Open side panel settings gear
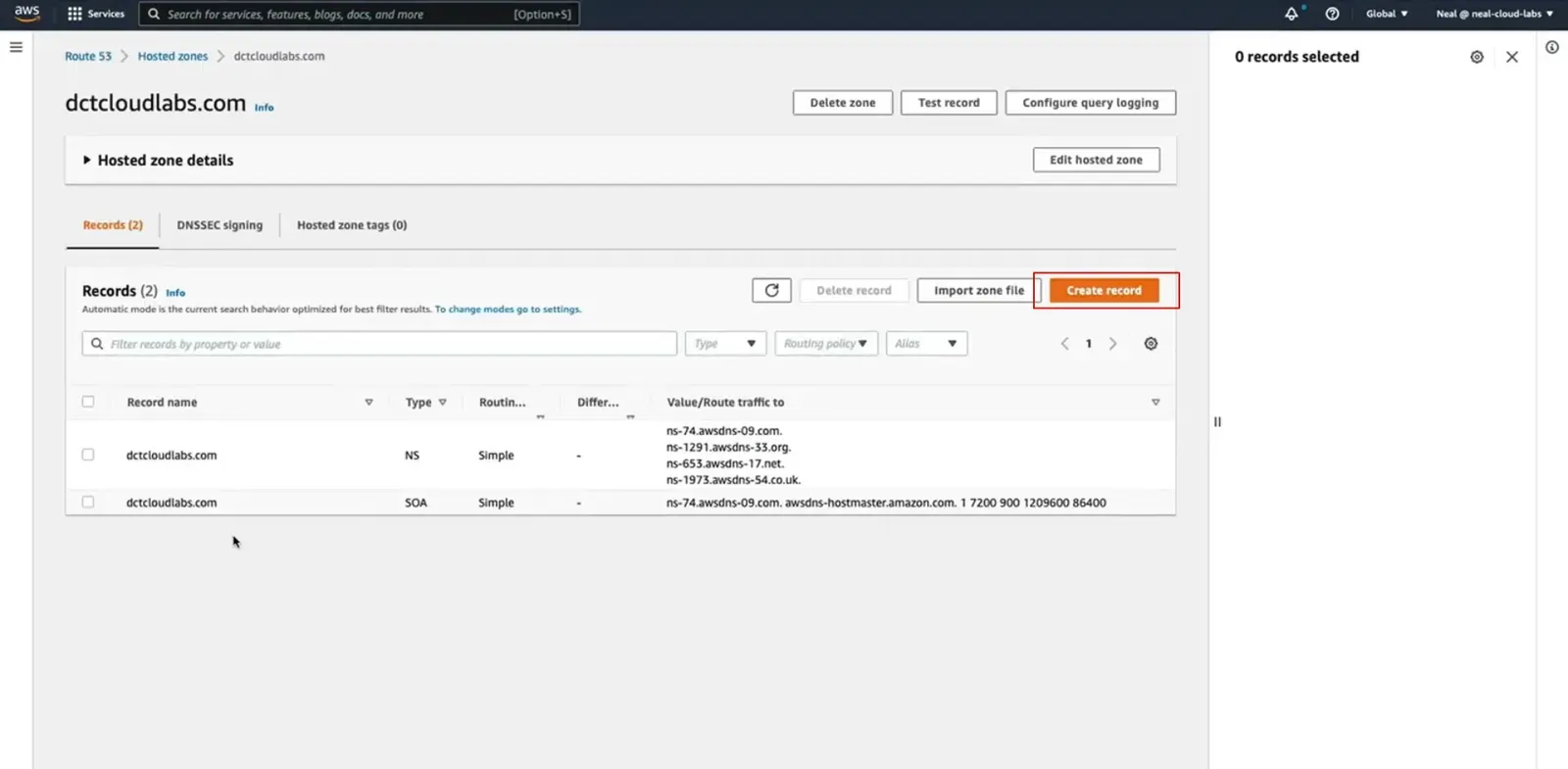Viewport: 1568px width, 769px height. point(1477,57)
